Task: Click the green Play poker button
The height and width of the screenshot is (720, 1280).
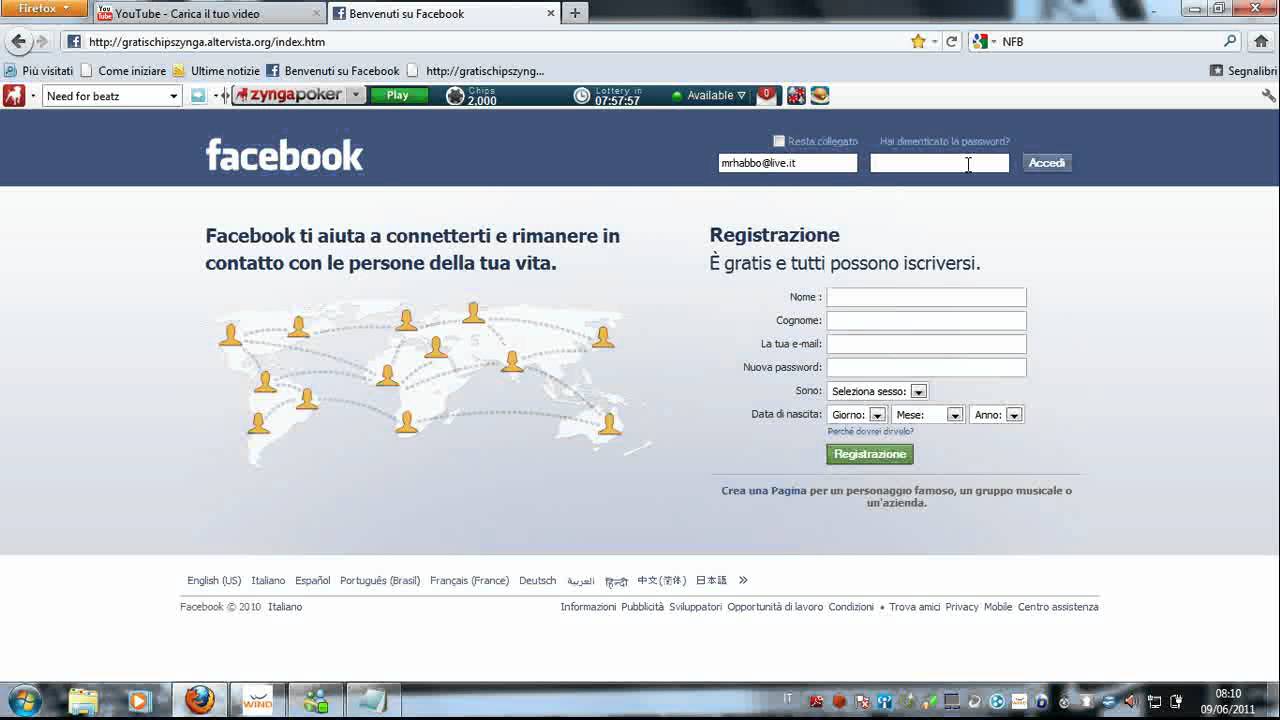Action: click(x=398, y=95)
